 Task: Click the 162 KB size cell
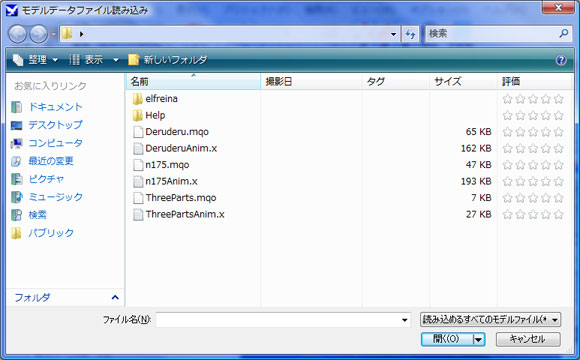click(x=476, y=148)
